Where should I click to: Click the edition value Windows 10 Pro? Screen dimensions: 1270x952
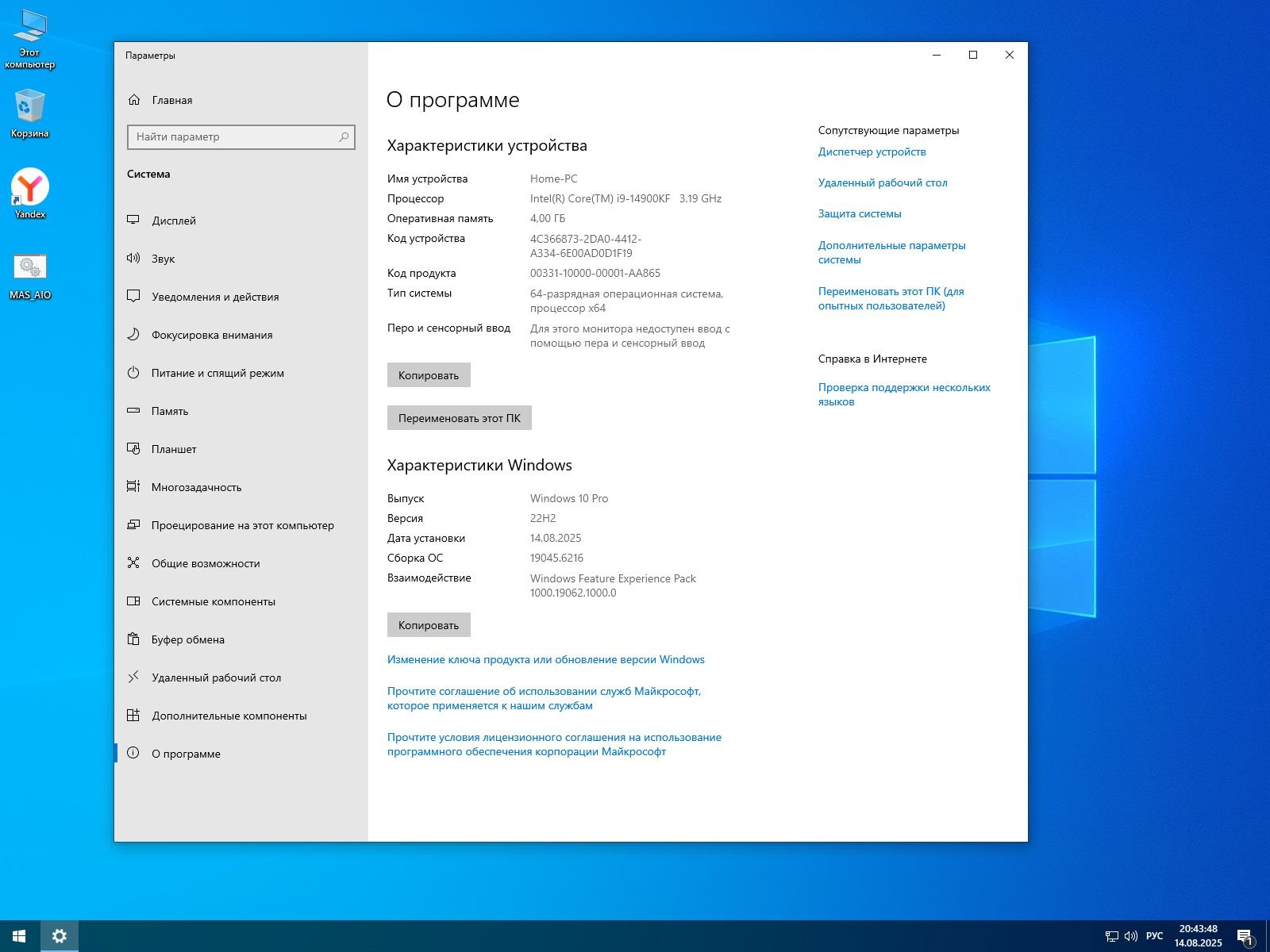click(x=569, y=498)
